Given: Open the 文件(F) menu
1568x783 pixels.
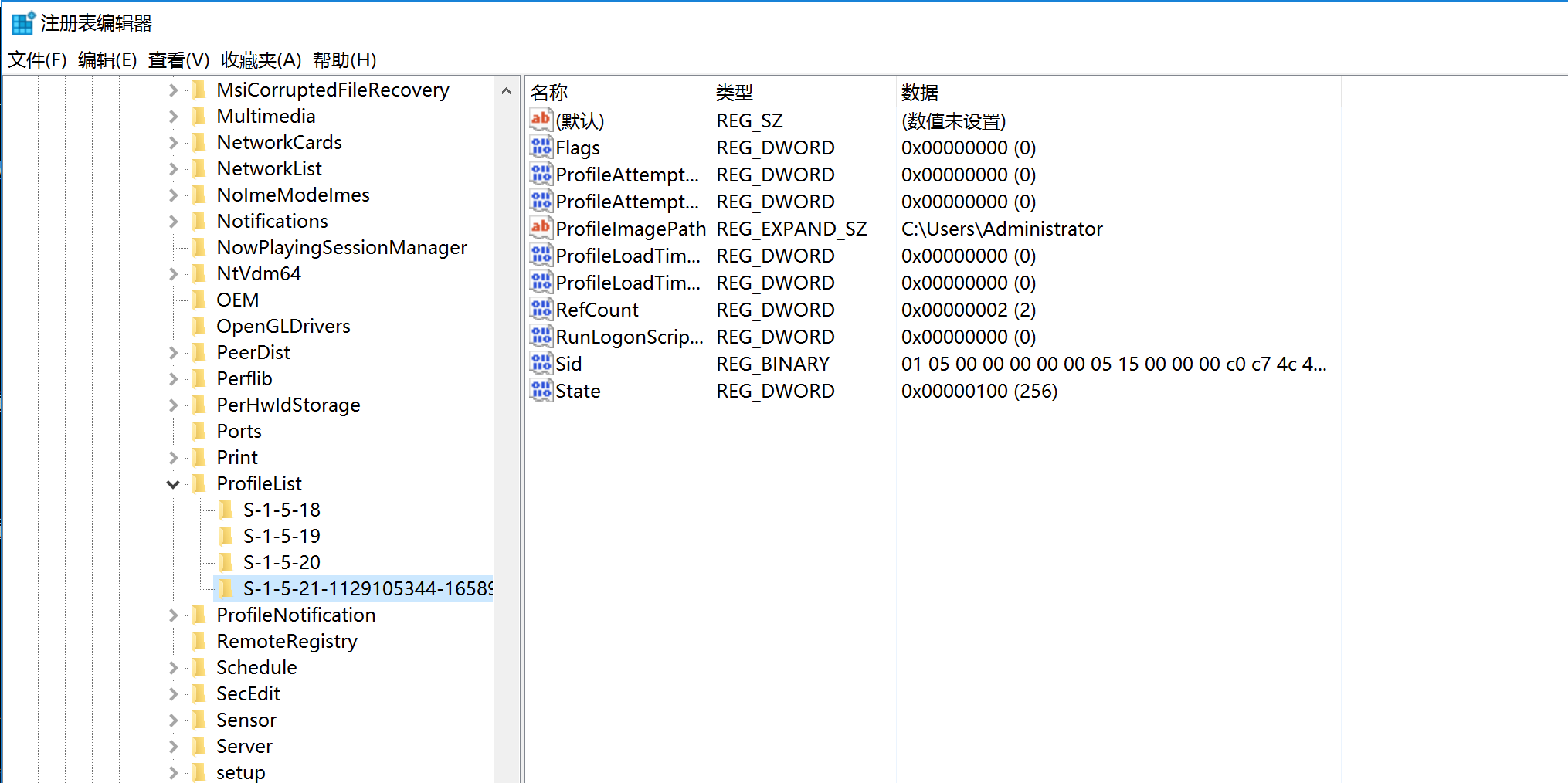Looking at the screenshot, I should pos(37,60).
